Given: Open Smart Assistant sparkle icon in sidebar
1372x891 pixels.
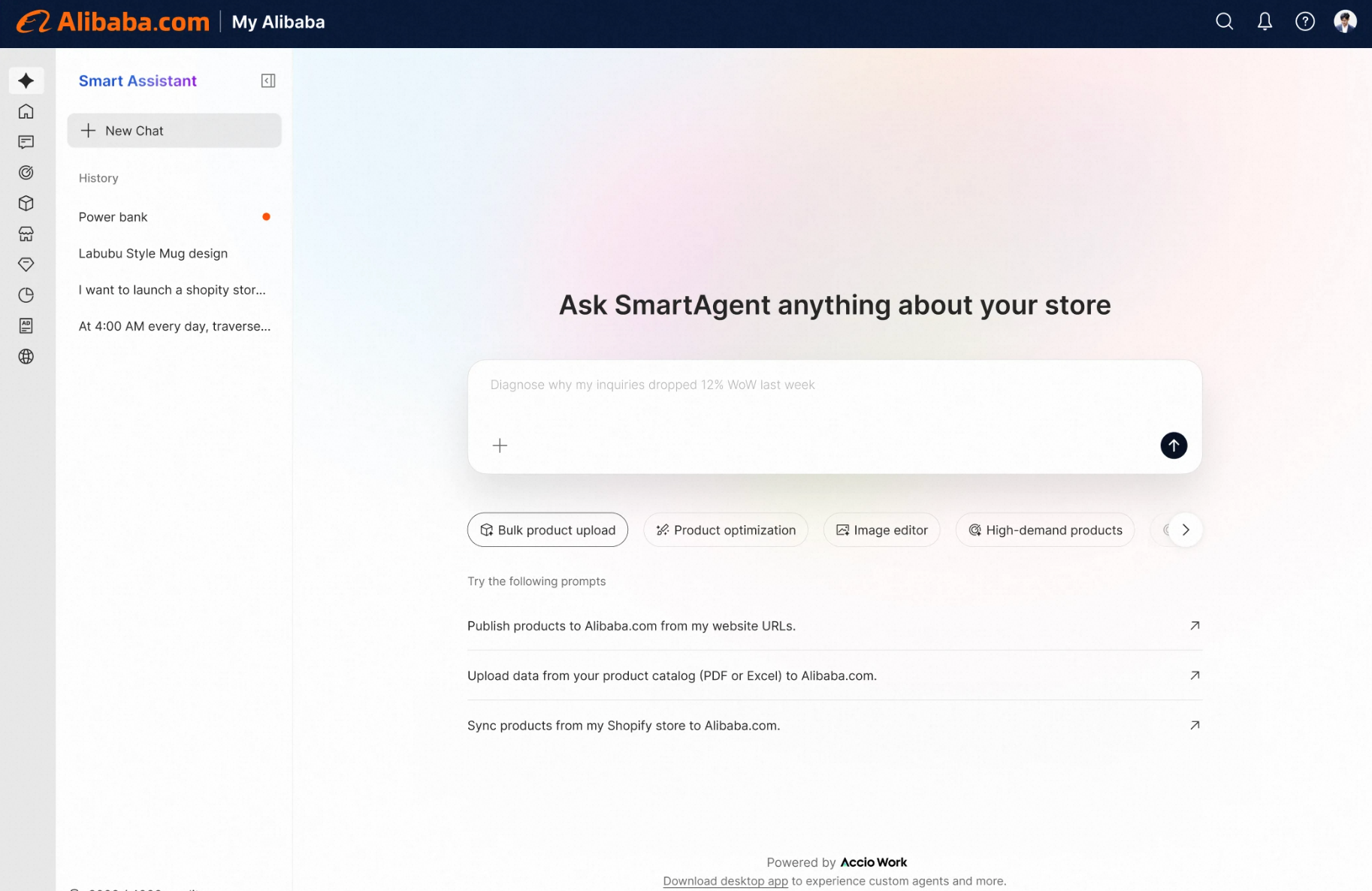Looking at the screenshot, I should coord(26,80).
